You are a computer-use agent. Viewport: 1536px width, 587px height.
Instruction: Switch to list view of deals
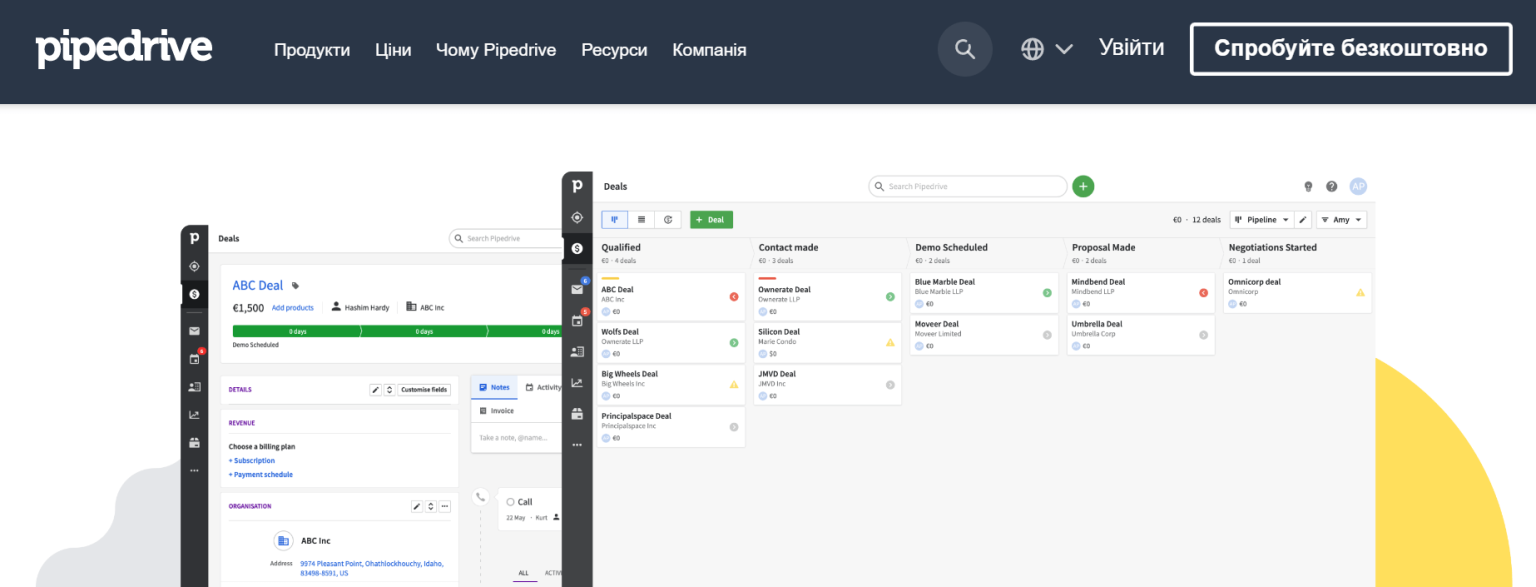(x=639, y=219)
